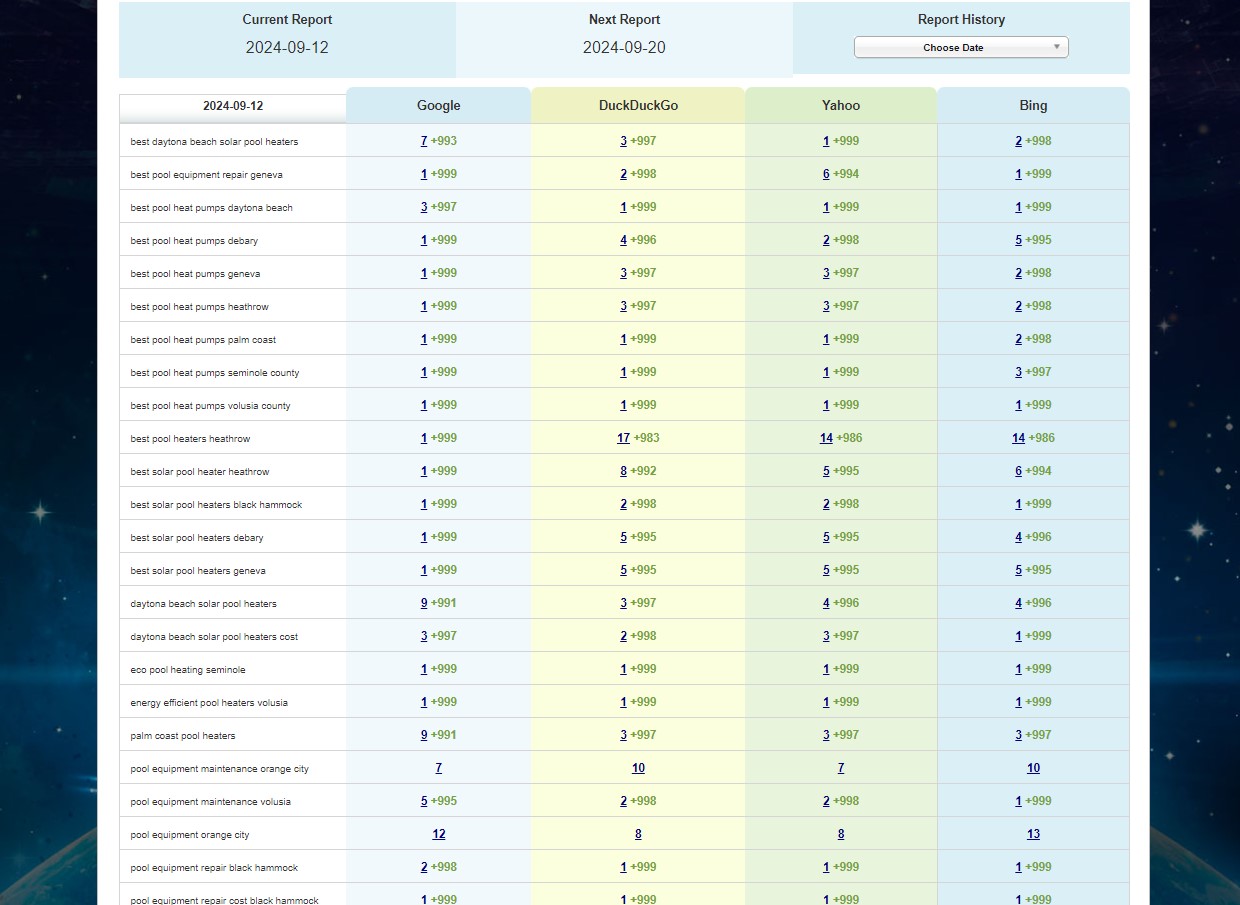
Task: Click the Bing column header
Action: (1033, 106)
